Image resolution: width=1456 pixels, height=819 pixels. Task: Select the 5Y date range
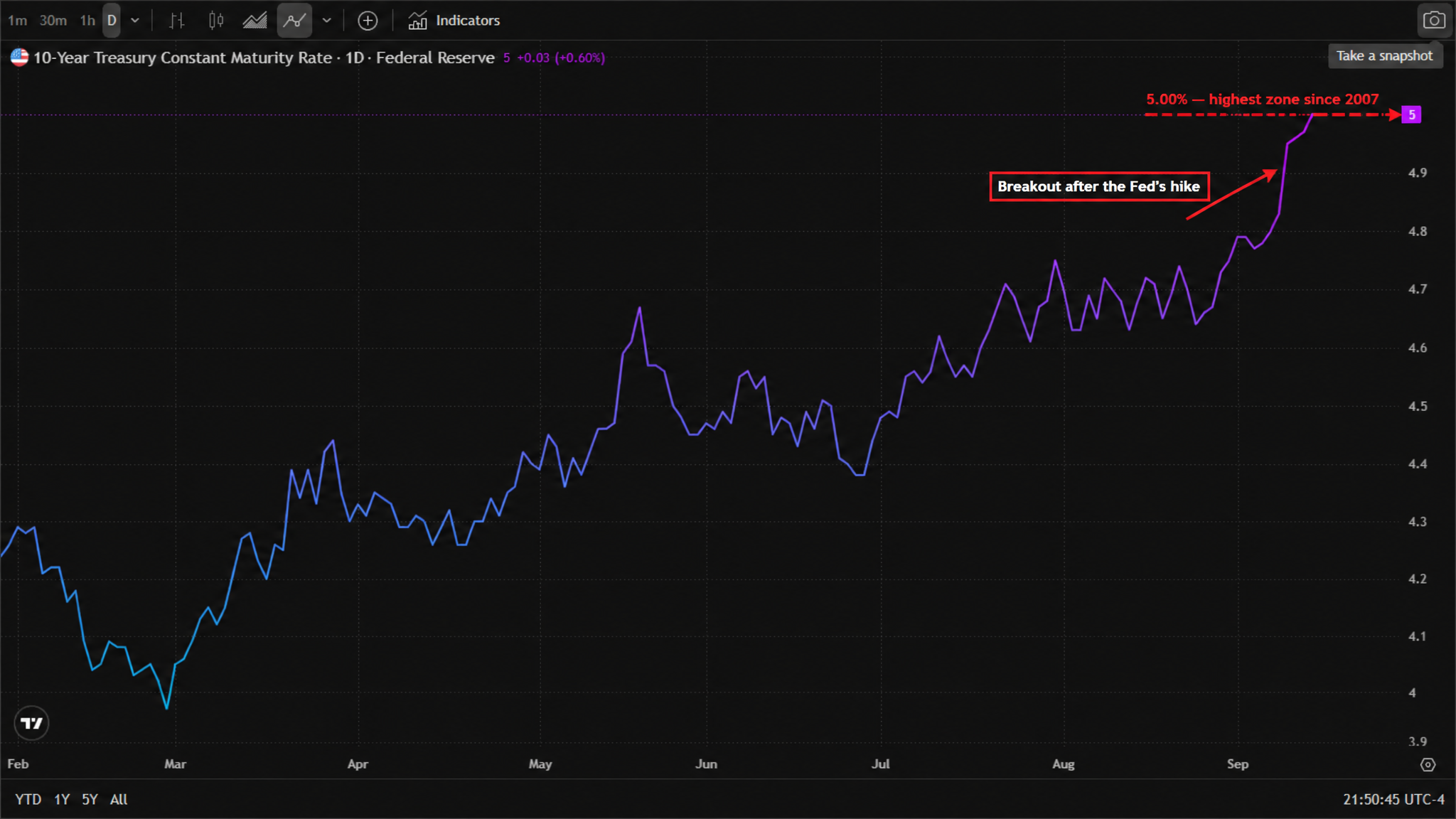90,799
